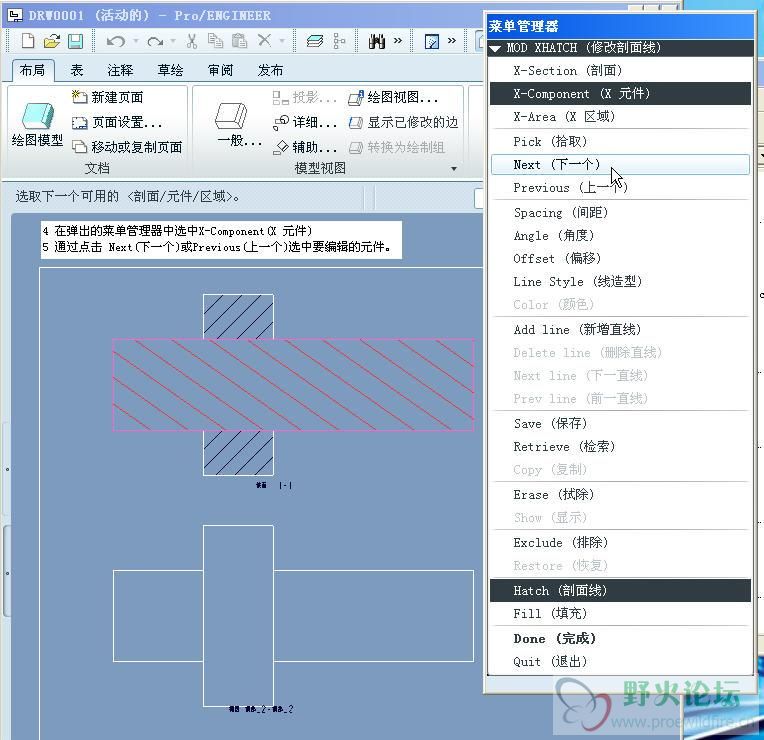Viewport: 764px width, 740px height.
Task: Expand toolbar overflow chevron after binoculars
Action: (x=398, y=40)
